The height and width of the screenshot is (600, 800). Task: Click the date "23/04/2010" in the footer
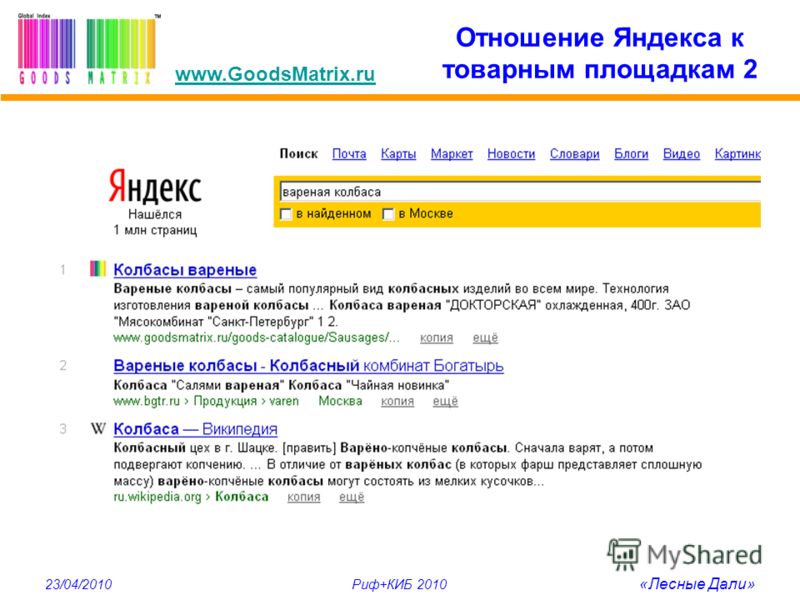tap(79, 584)
